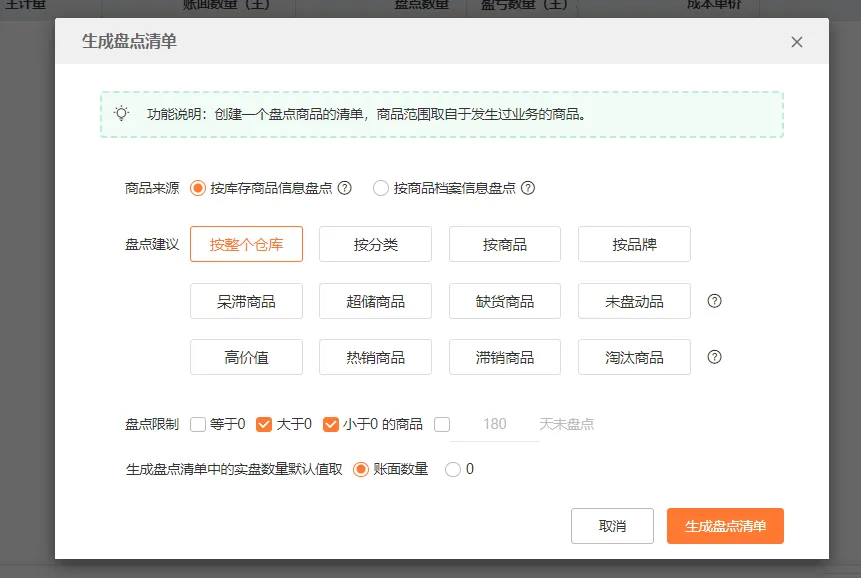861x578 pixels.
Task: Click help icon next to 按库存商品信息盘点
Action: (344, 188)
